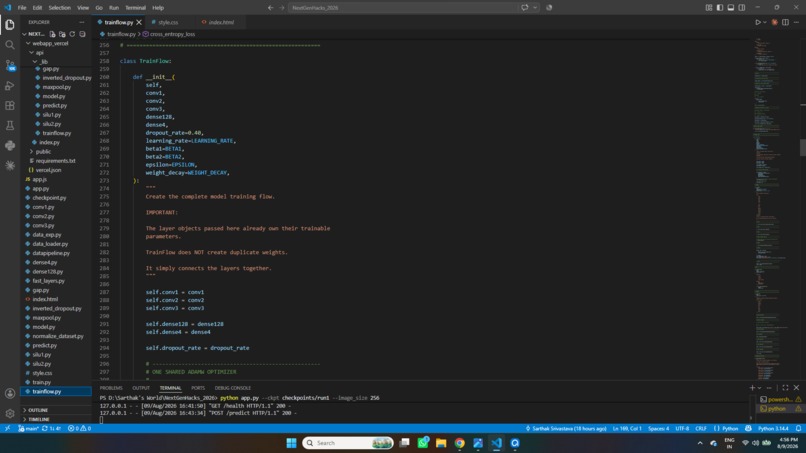The width and height of the screenshot is (806, 453).
Task: Open the File menu
Action: (x=22, y=8)
